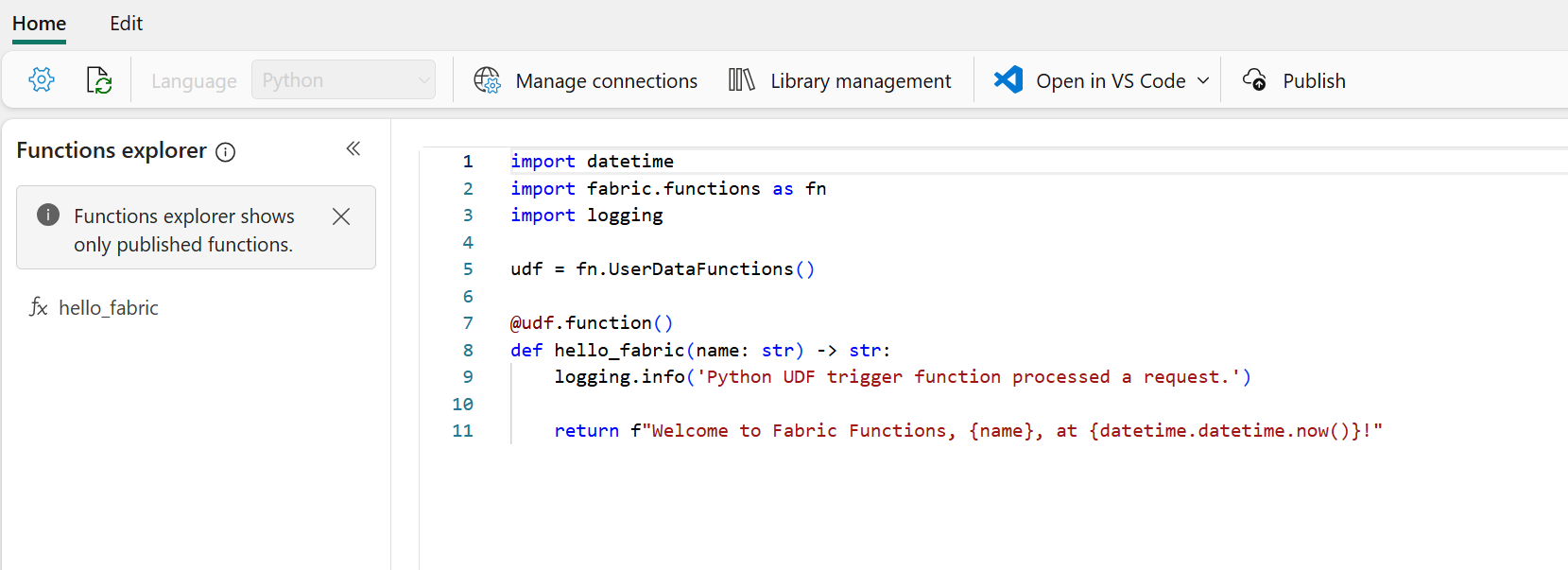
Task: Click 'import fabric.functions as fn' line
Action: point(668,189)
